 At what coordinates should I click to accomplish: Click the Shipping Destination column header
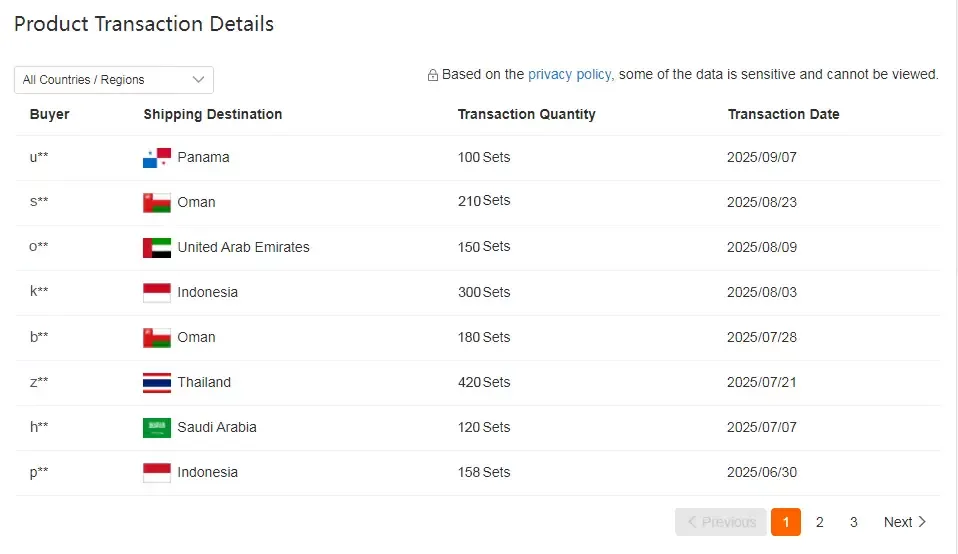click(x=212, y=114)
